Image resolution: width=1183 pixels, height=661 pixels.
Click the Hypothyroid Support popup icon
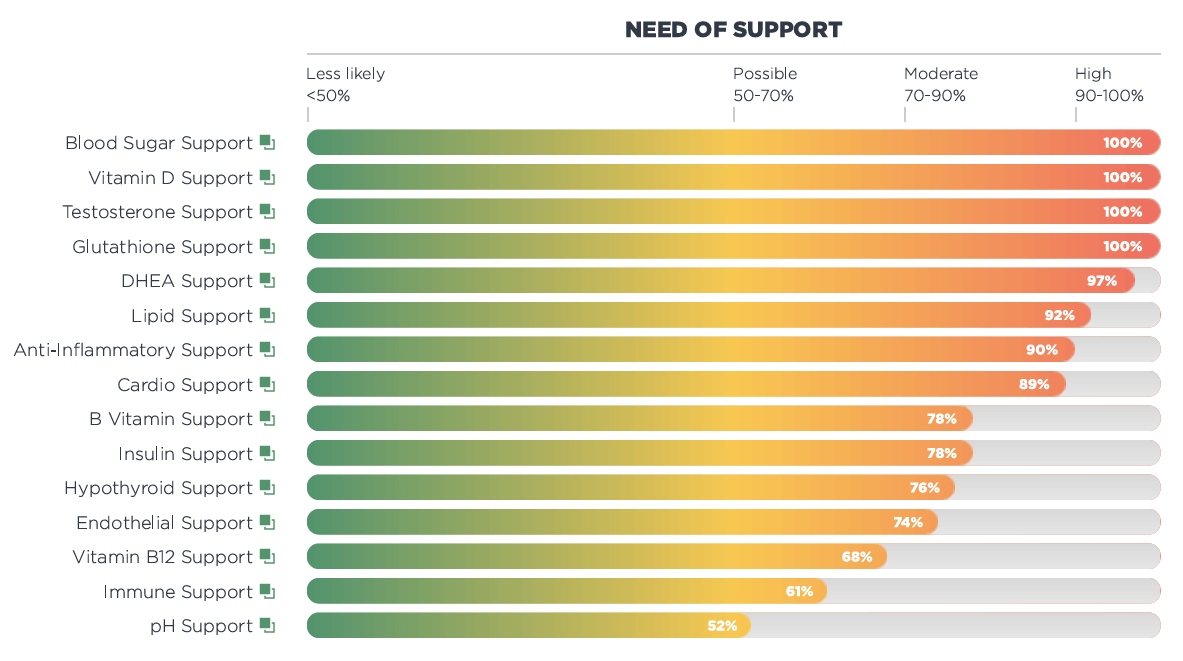pos(267,487)
